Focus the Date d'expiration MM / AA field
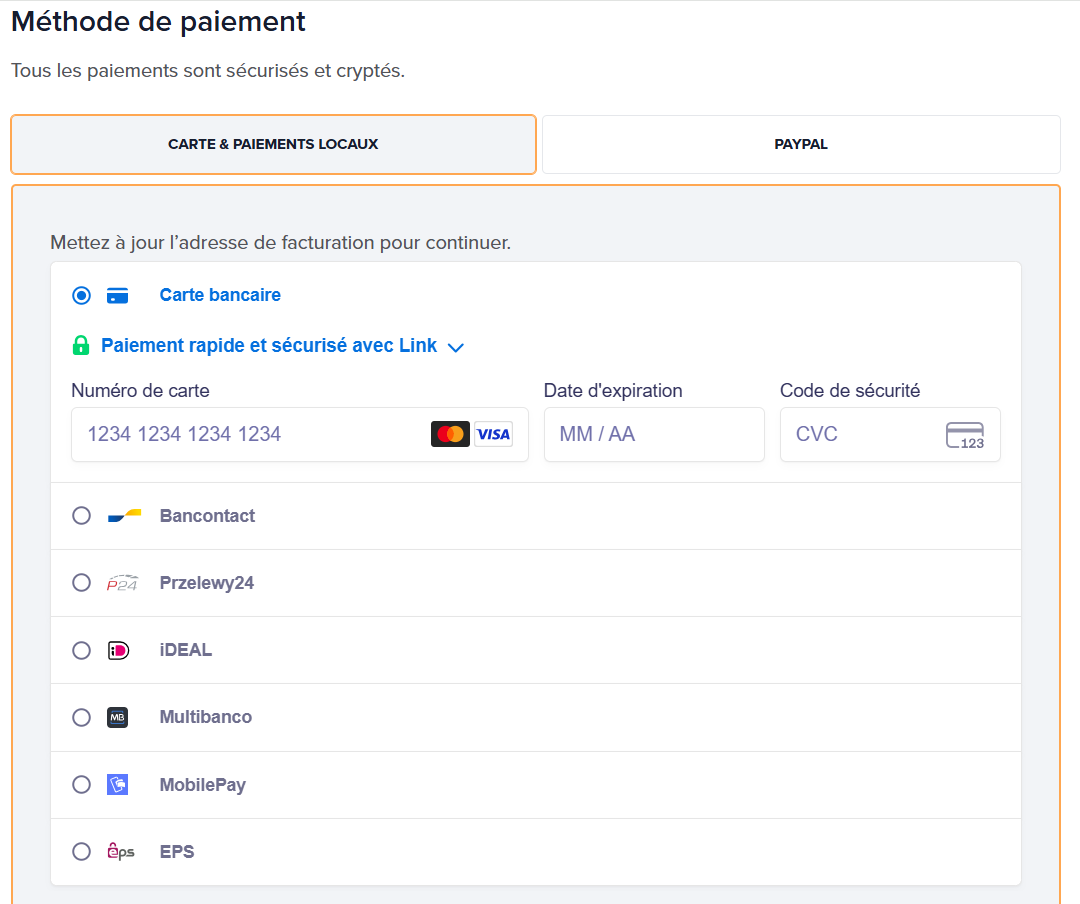This screenshot has width=1080, height=904. (x=654, y=434)
